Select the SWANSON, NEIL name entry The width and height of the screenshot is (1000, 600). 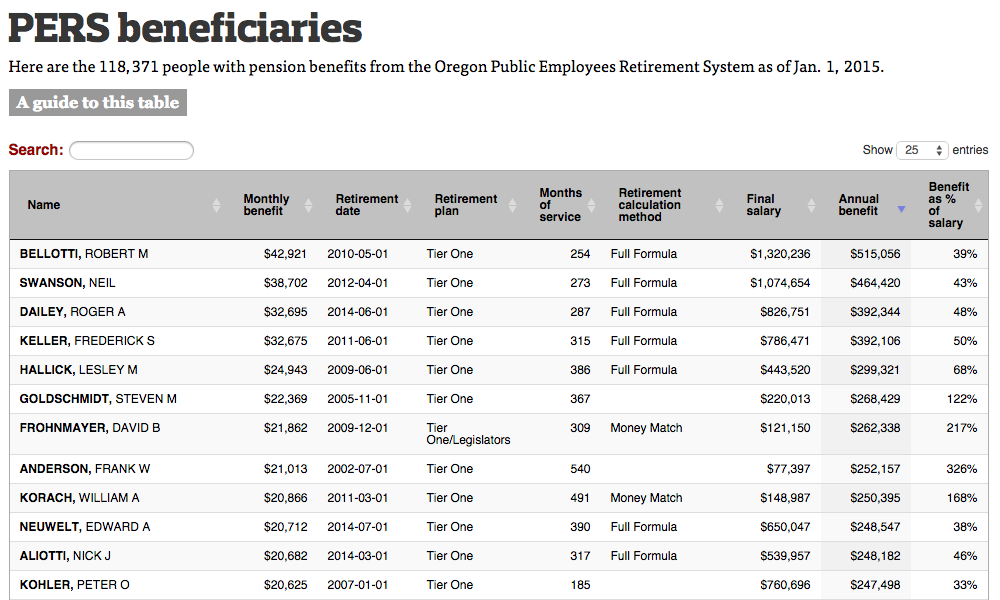(x=68, y=283)
